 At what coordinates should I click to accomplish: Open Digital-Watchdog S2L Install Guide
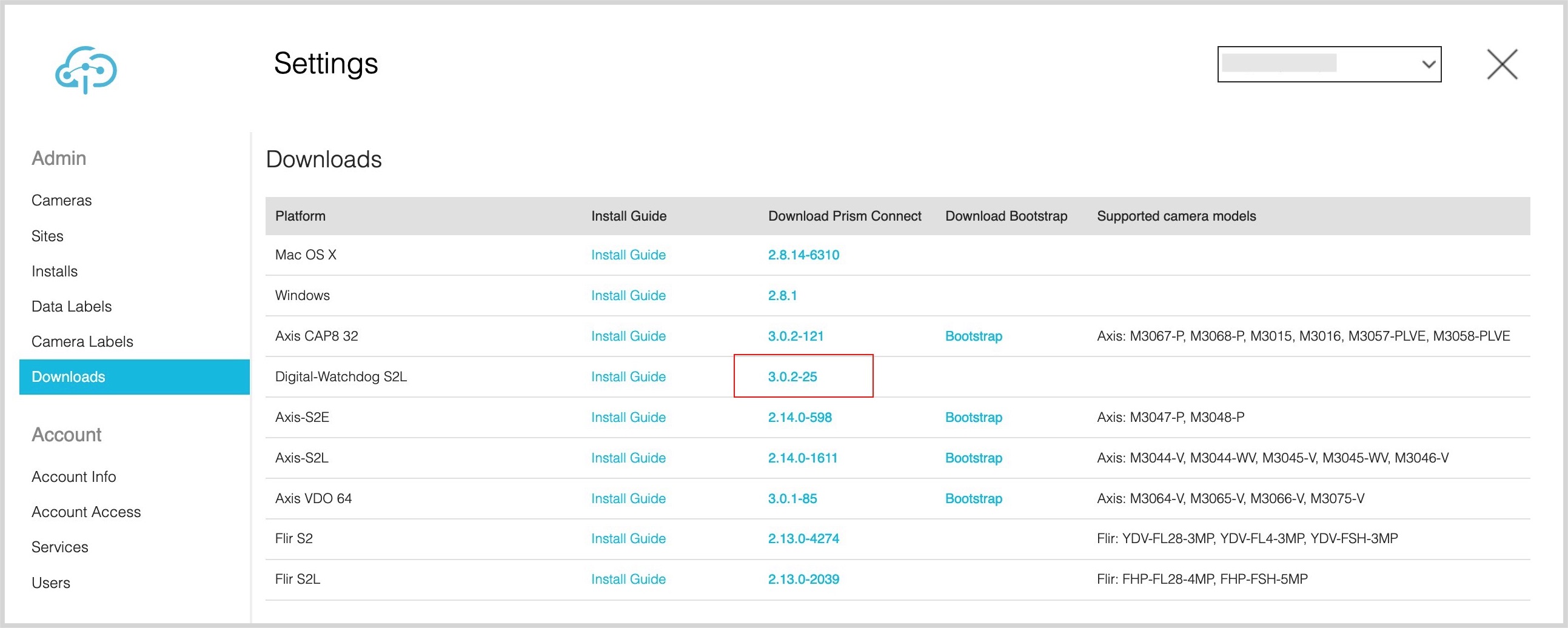pos(628,376)
